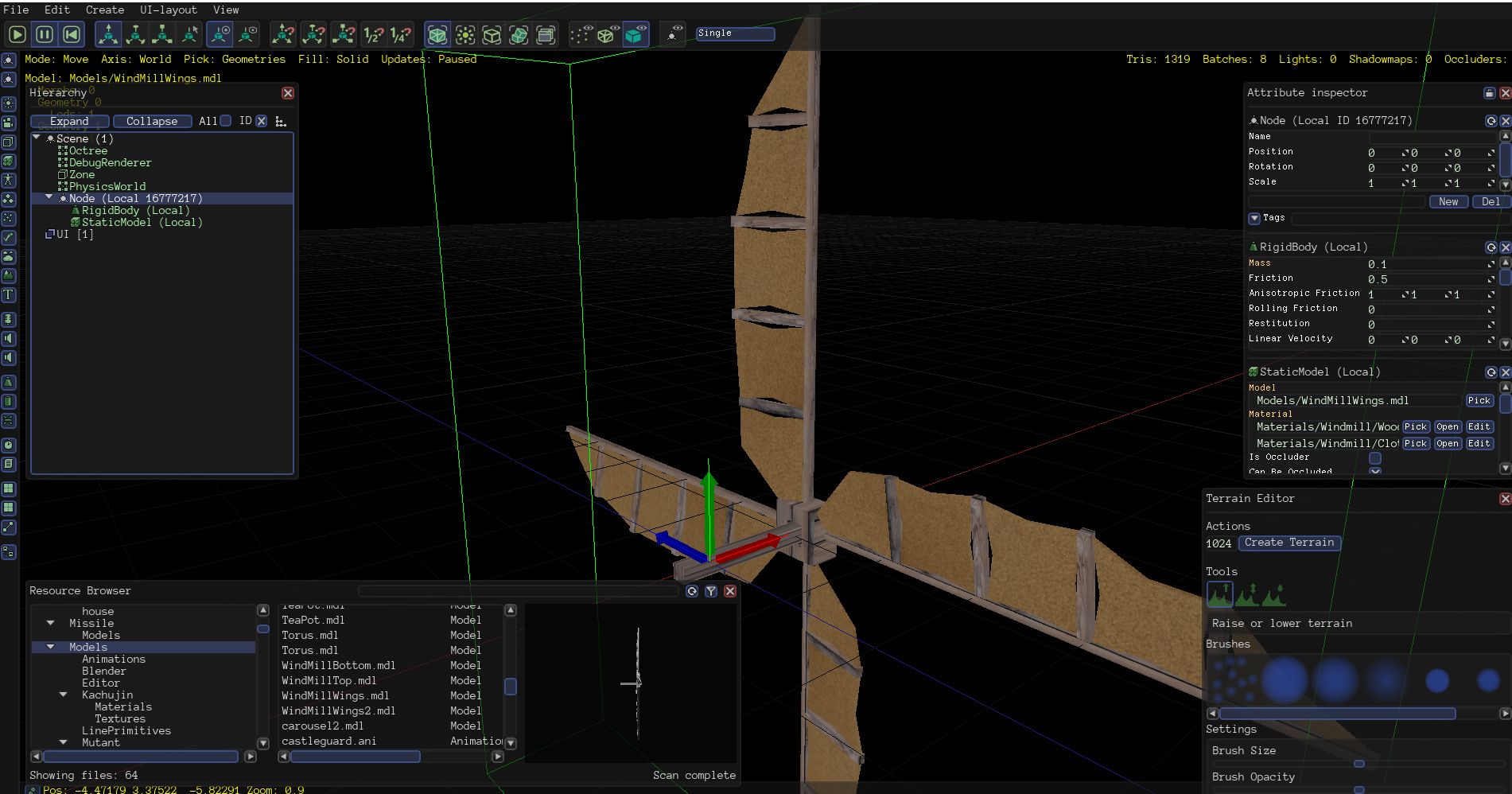
Task: Revert scene with rewind-to-start button
Action: (x=72, y=34)
